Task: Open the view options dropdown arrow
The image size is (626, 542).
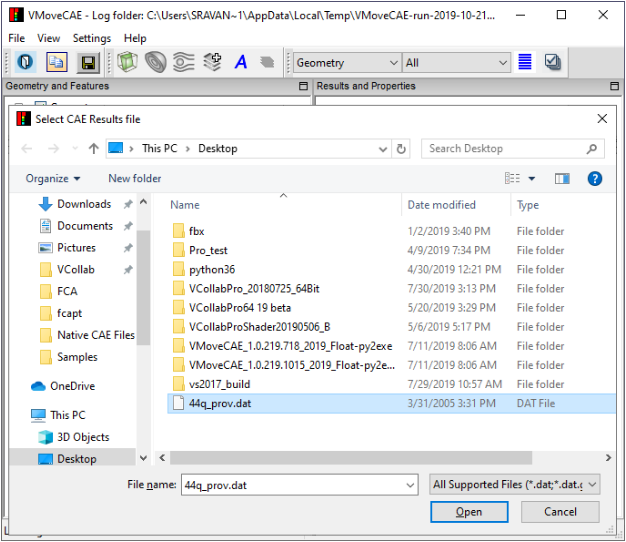Action: coord(531,178)
